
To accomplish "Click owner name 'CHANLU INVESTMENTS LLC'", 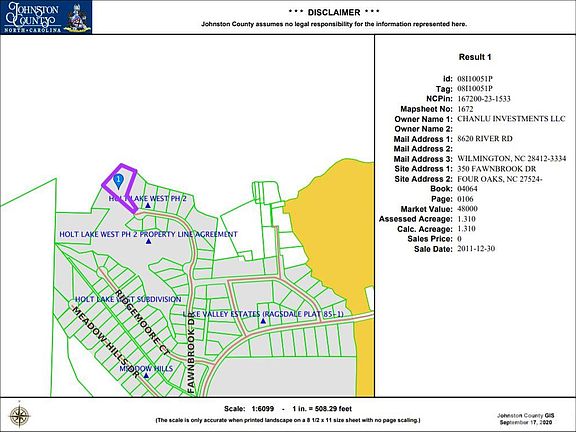I will click(x=511, y=119).
